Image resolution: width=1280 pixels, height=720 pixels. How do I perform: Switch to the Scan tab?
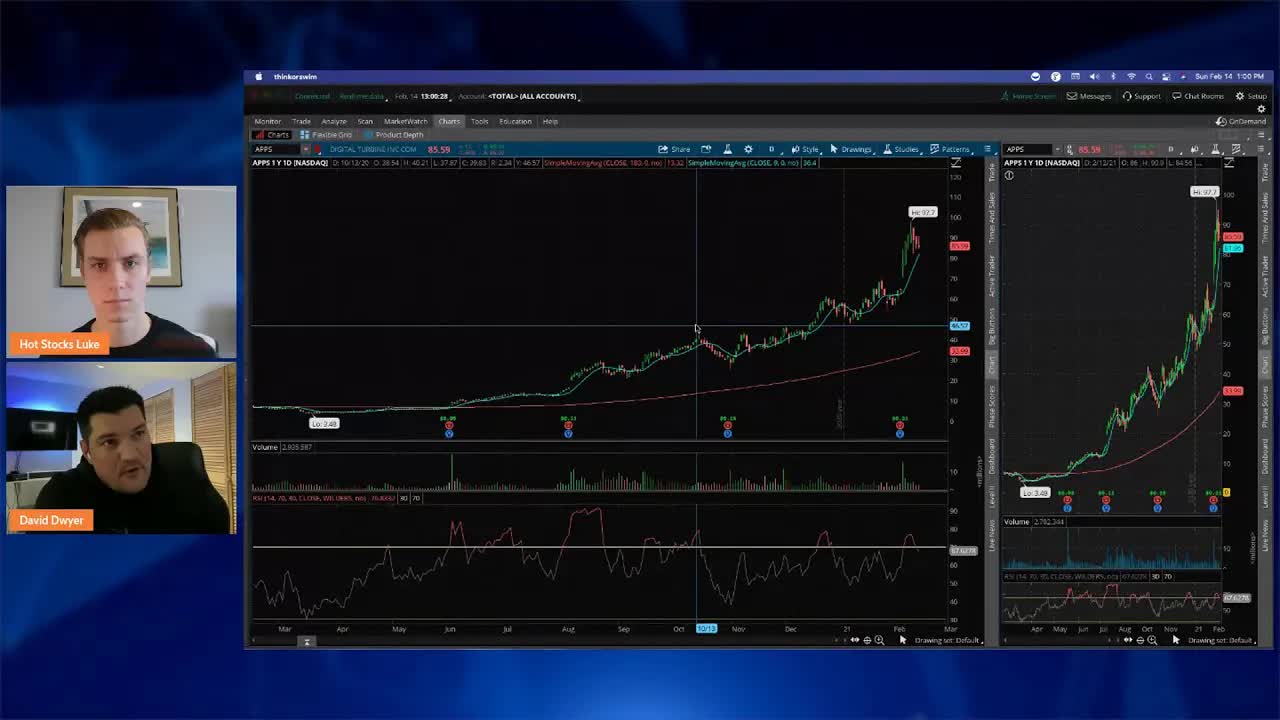pos(365,121)
